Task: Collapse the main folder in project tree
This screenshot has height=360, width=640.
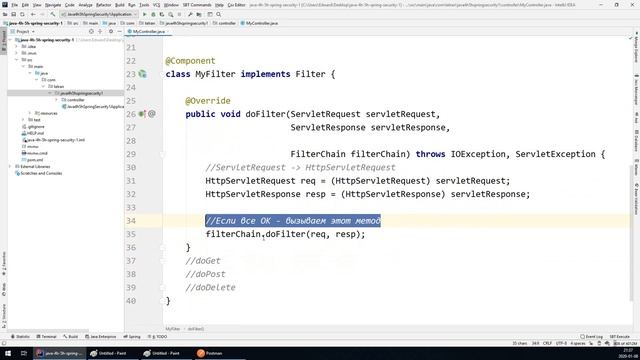Action: 23,66
